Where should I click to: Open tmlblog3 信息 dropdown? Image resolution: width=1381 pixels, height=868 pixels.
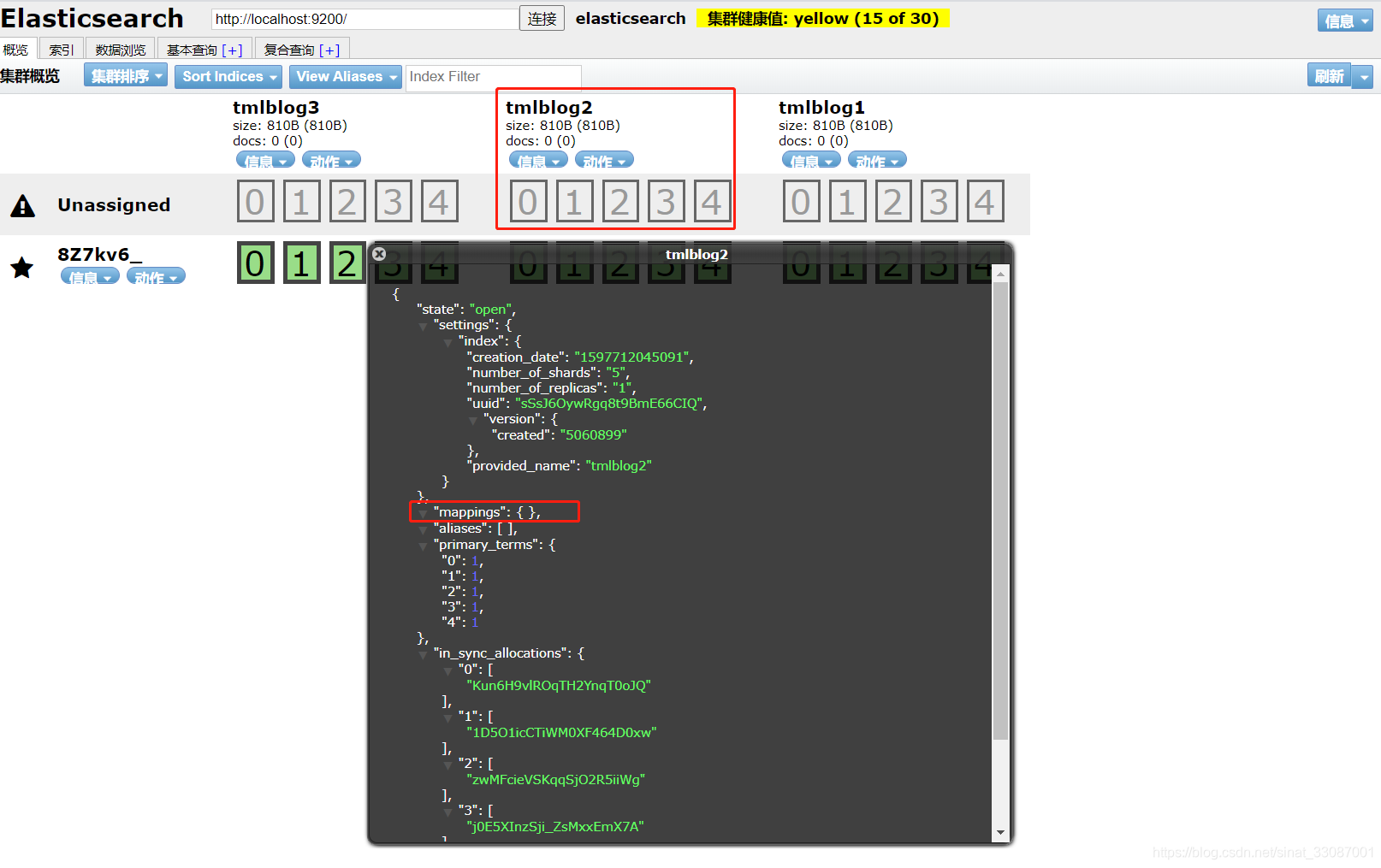coord(265,160)
